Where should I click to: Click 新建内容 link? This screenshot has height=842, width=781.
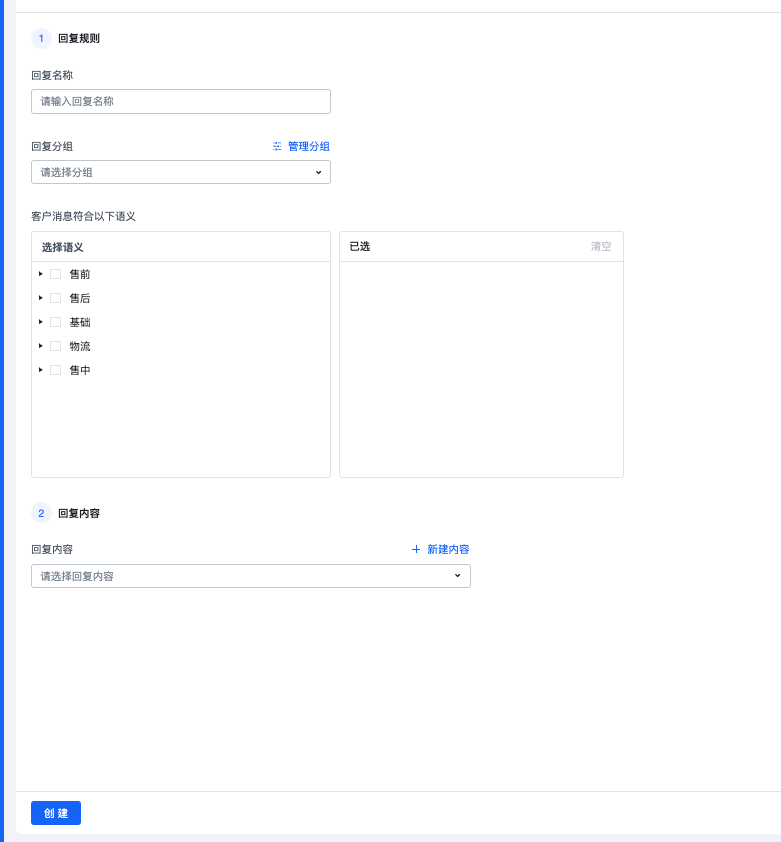point(449,549)
